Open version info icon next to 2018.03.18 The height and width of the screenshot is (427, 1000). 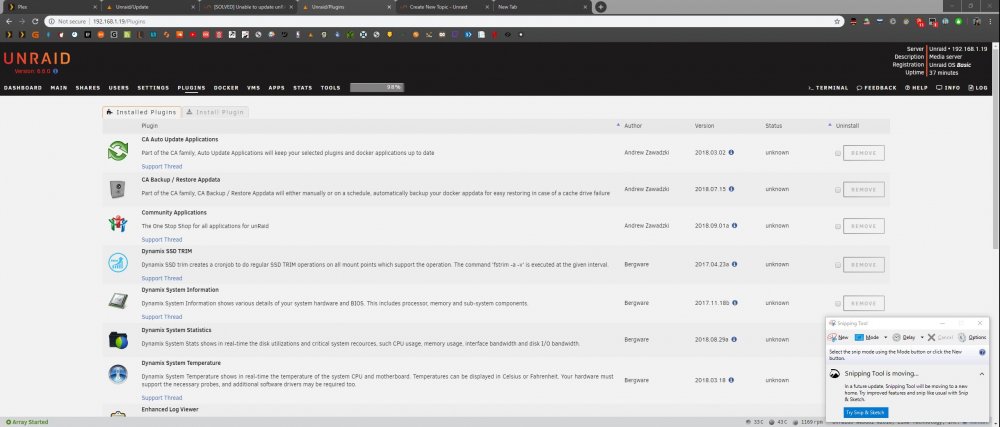click(731, 380)
